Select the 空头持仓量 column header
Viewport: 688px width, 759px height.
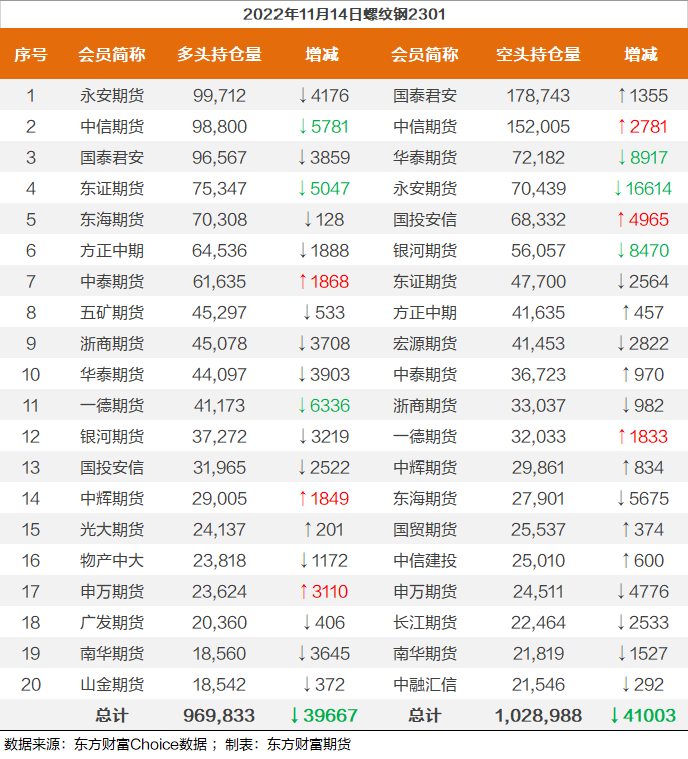click(538, 55)
